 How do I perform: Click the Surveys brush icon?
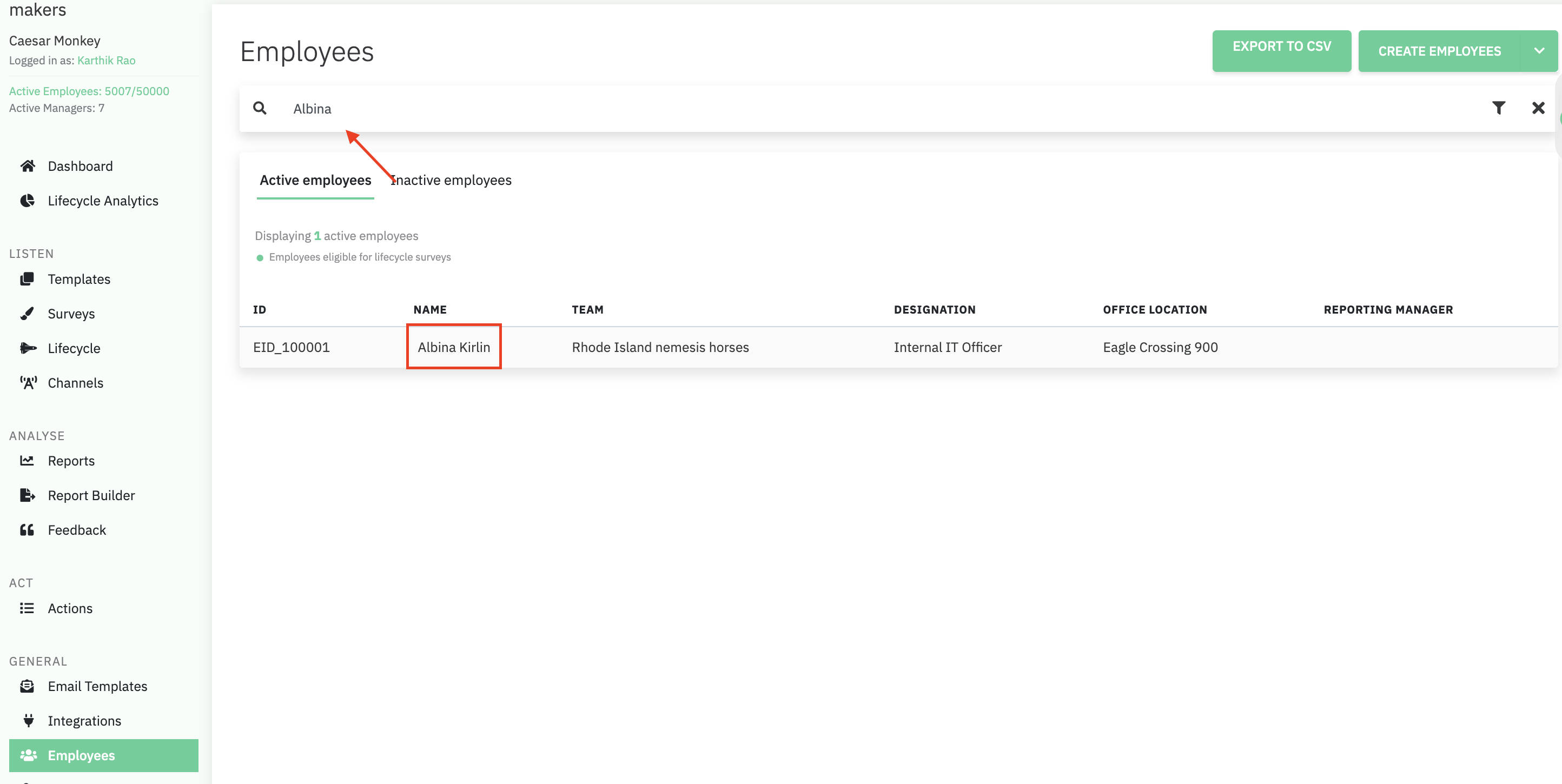(27, 314)
